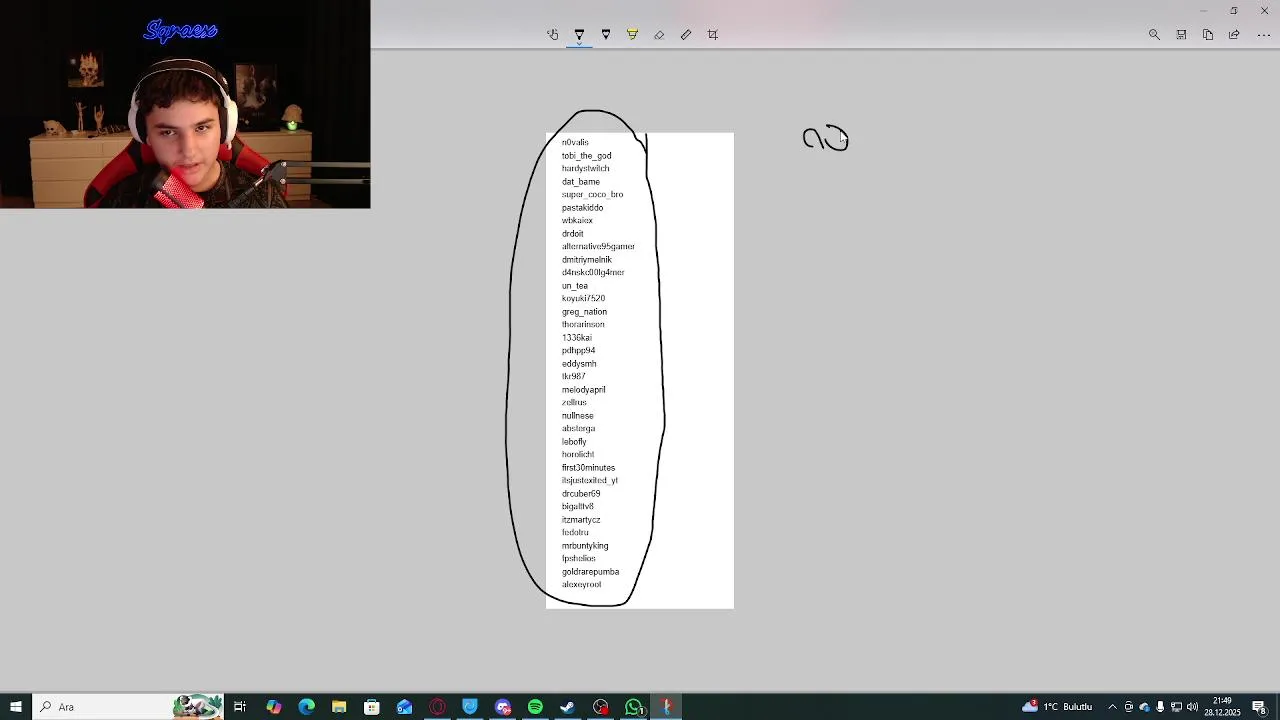Click 'first30minutes' in the list

click(588, 468)
